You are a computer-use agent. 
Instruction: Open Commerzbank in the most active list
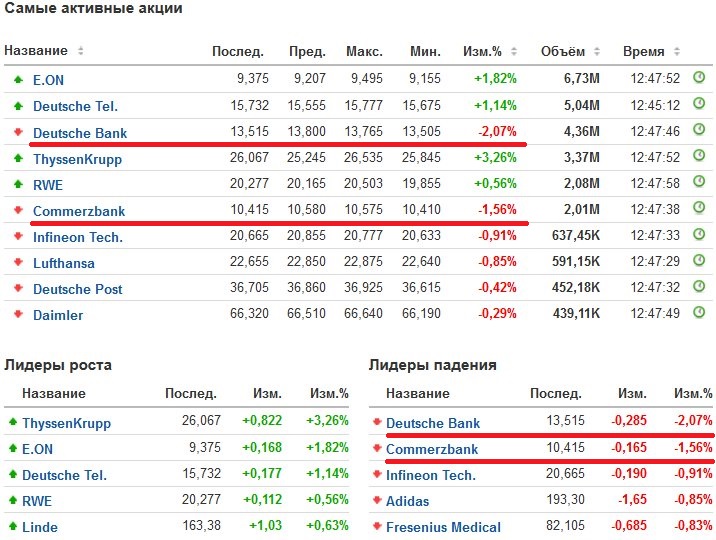coord(77,211)
